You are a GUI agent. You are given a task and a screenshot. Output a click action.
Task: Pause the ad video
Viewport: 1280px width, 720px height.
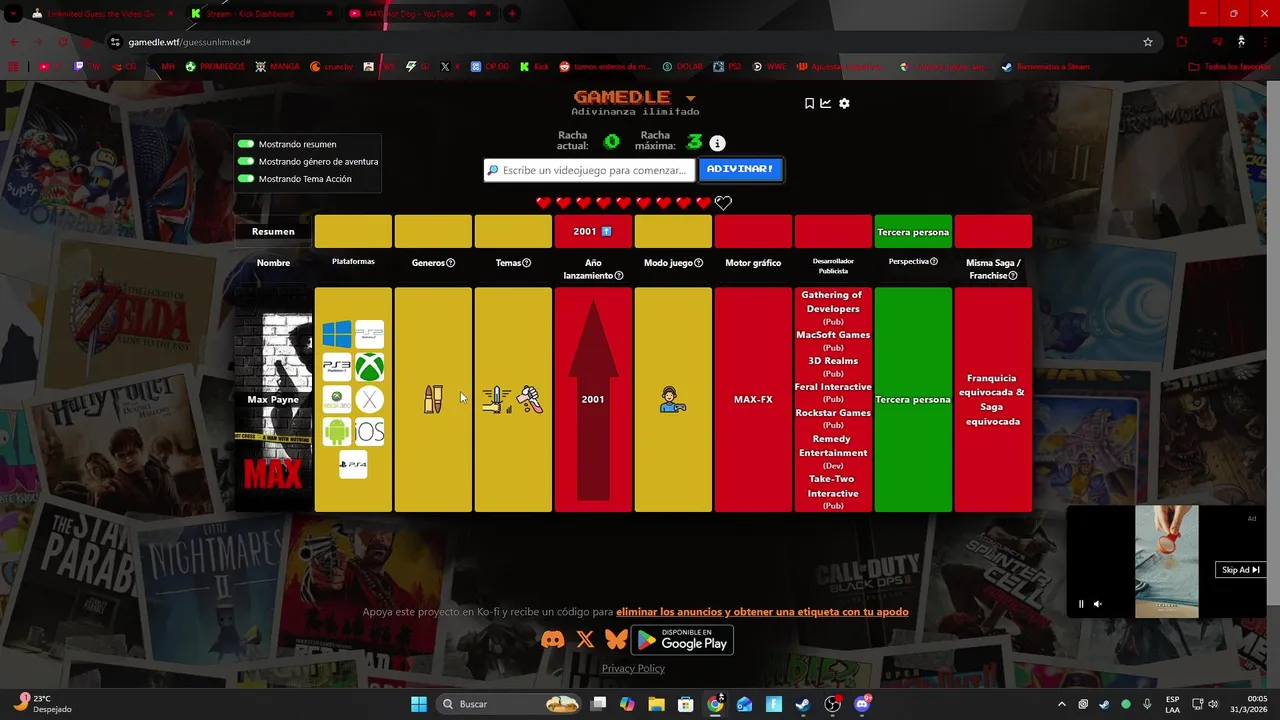pos(1080,604)
